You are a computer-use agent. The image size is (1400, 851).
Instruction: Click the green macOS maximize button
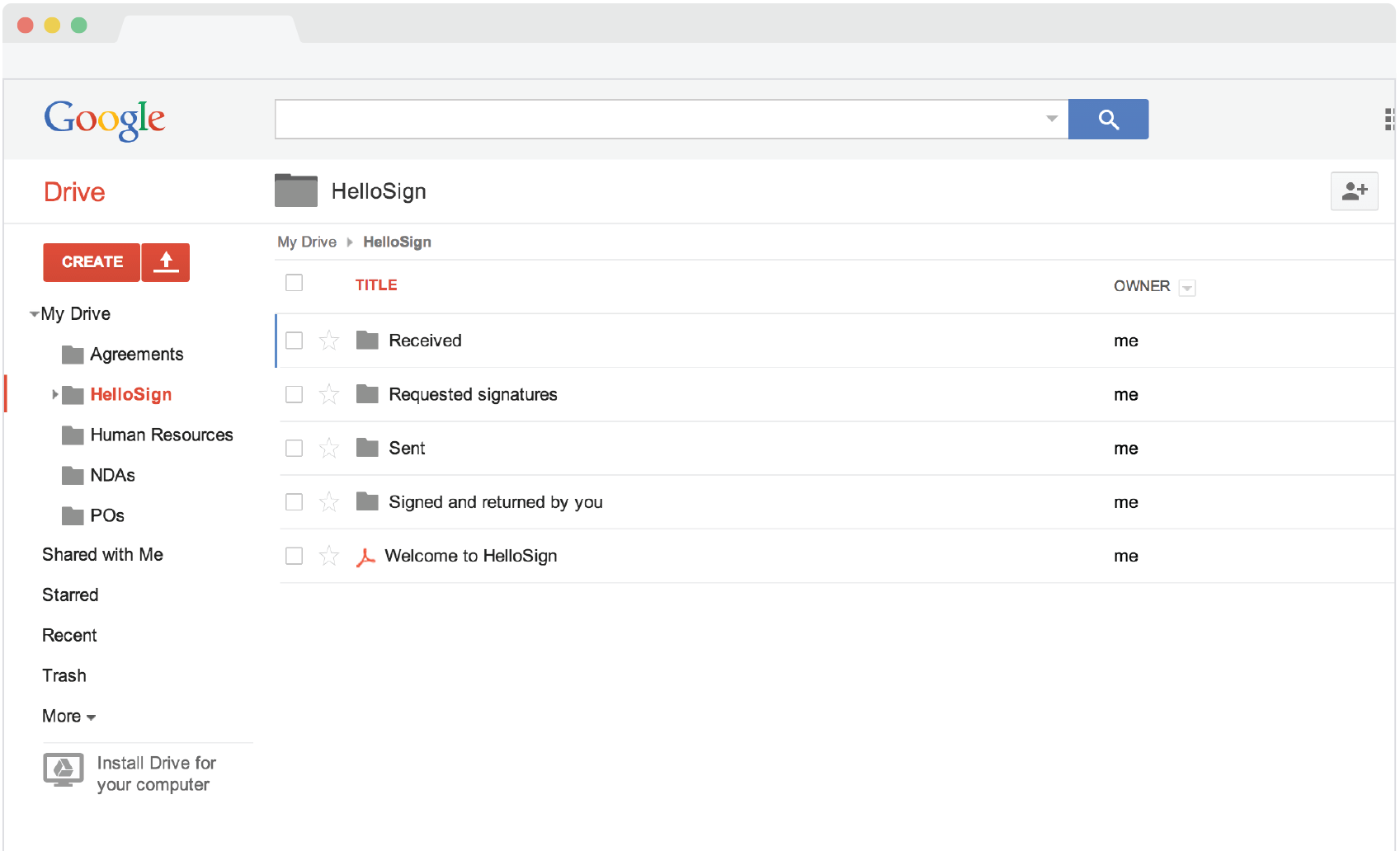(79, 25)
